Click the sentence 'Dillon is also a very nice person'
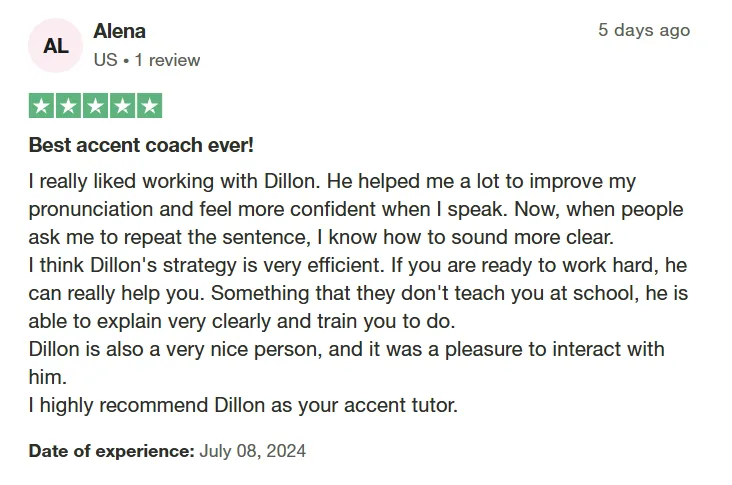Screen dimensions: 732x485 coord(175,349)
